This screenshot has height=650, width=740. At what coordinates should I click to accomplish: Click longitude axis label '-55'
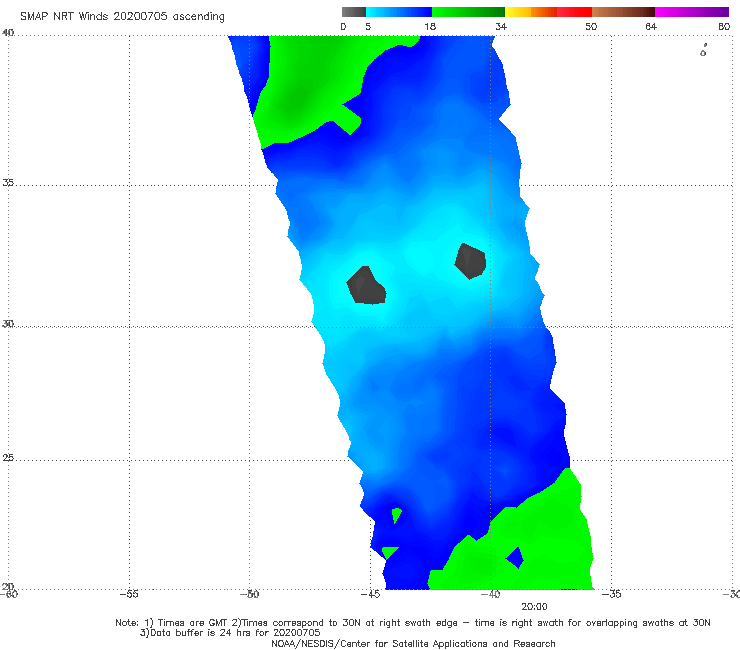tap(129, 594)
